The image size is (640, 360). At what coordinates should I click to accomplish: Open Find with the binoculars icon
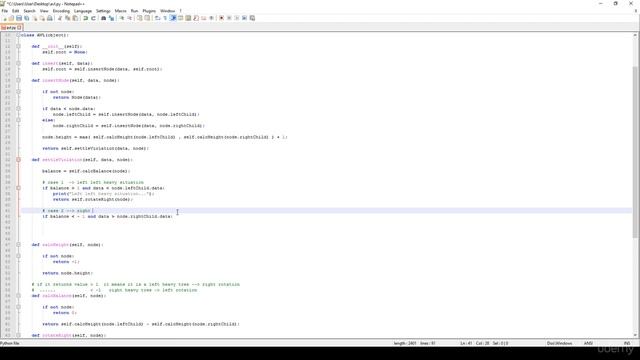(104, 18)
